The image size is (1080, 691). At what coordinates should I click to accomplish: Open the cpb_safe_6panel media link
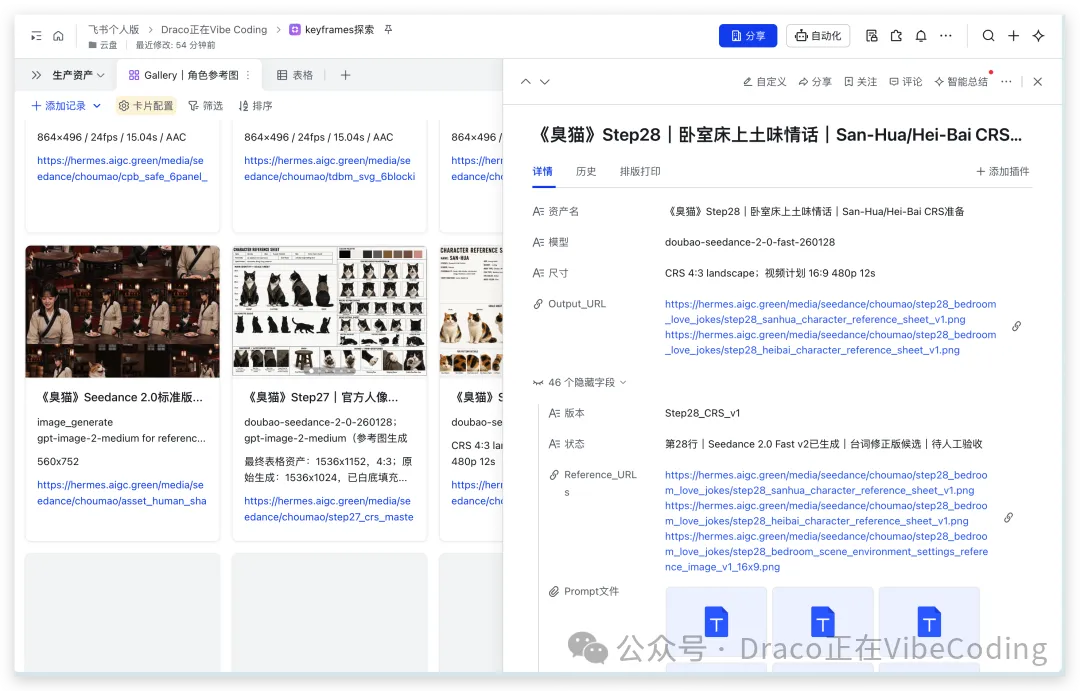[x=122, y=168]
